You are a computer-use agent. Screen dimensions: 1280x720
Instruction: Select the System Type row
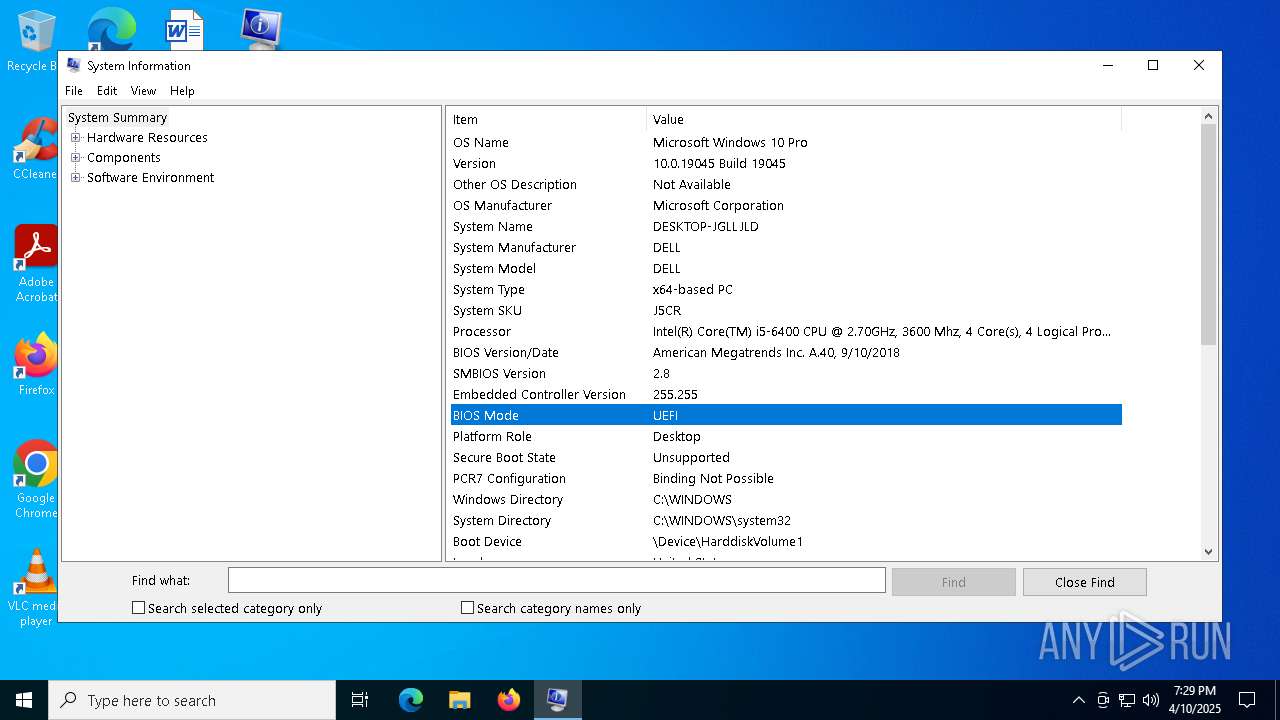coord(786,289)
